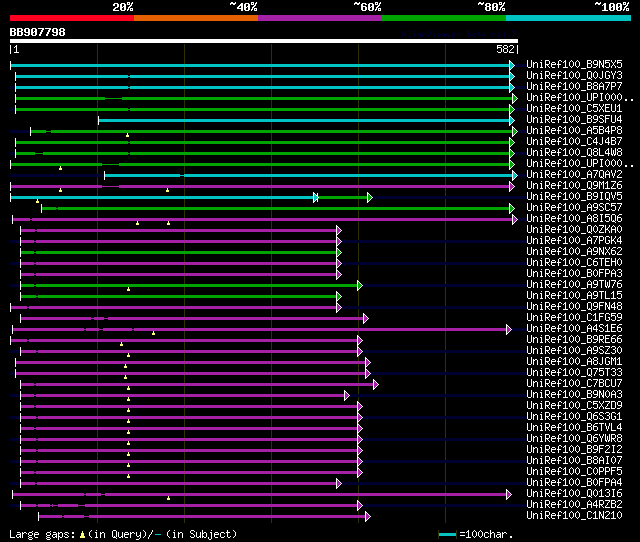Click the white BB907798 query bar
The height and width of the screenshot is (542, 640).
264,41
